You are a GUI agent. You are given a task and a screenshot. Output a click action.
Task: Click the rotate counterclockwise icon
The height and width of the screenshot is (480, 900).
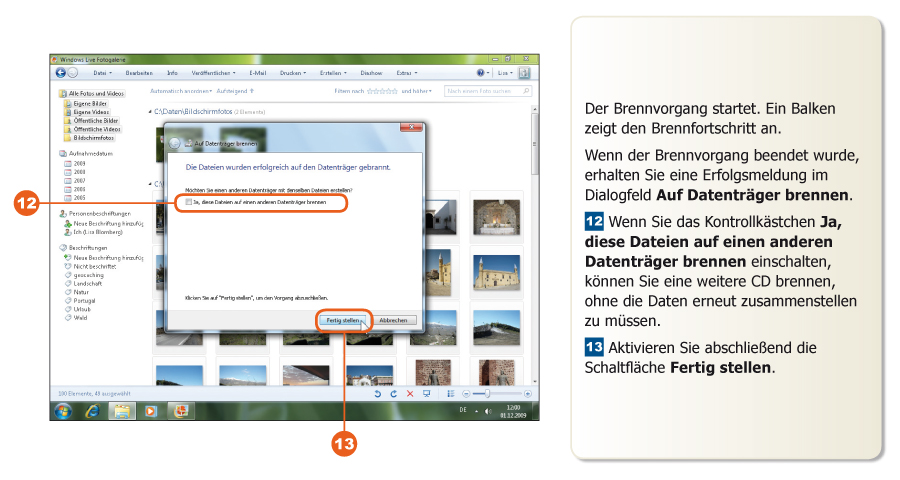pos(378,395)
